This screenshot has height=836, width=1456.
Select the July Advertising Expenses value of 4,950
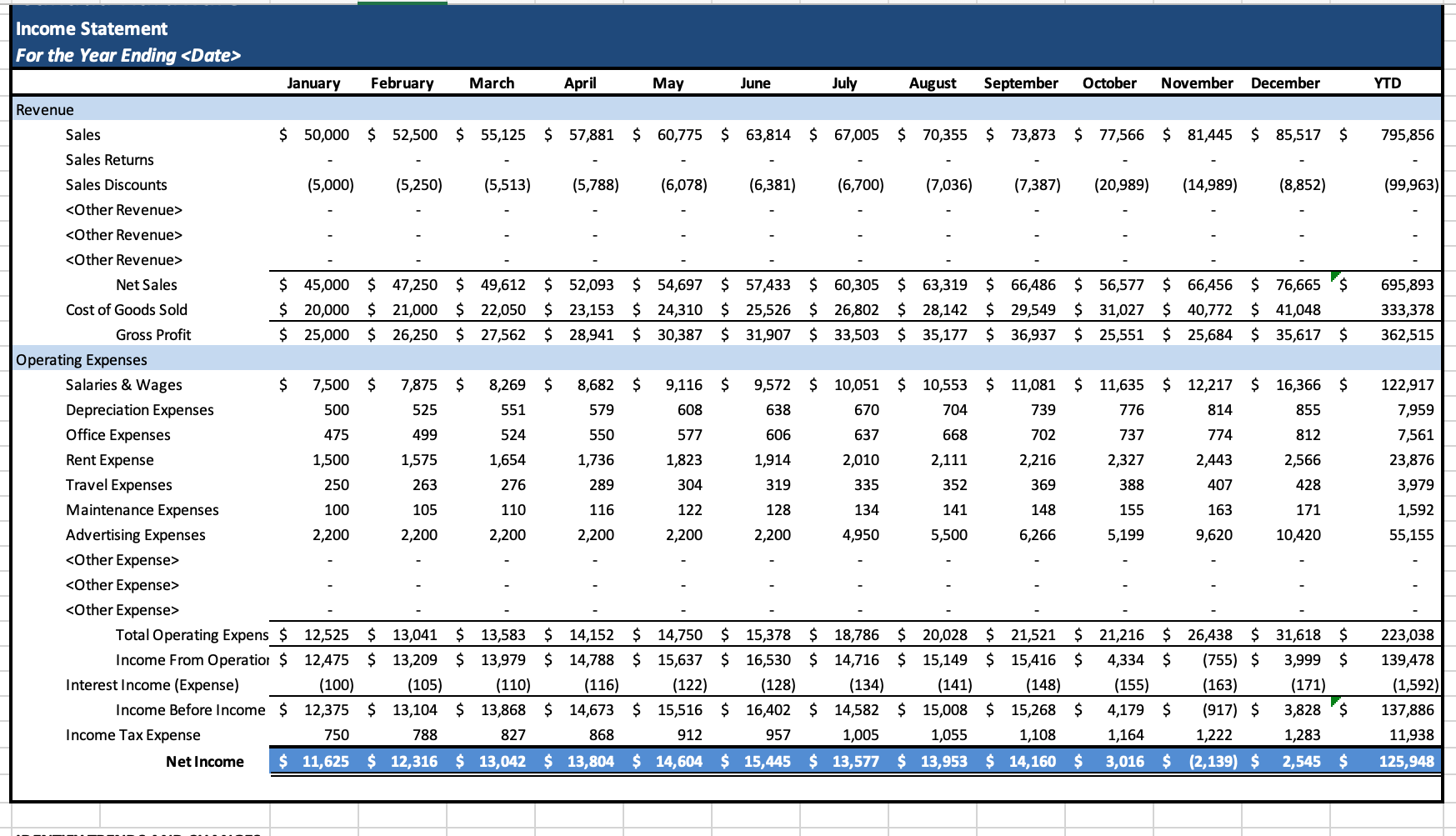[x=862, y=534]
